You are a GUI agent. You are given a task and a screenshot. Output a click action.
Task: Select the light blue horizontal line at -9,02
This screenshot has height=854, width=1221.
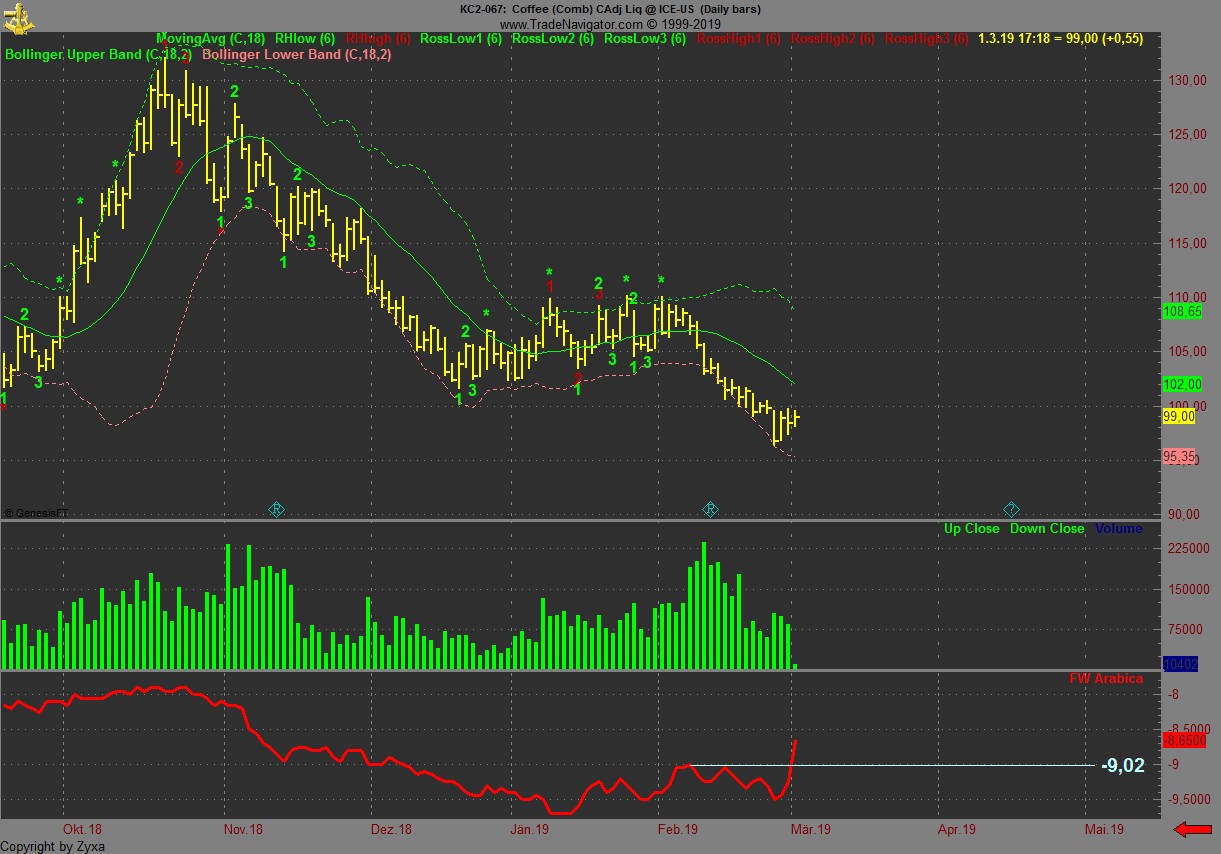890,766
